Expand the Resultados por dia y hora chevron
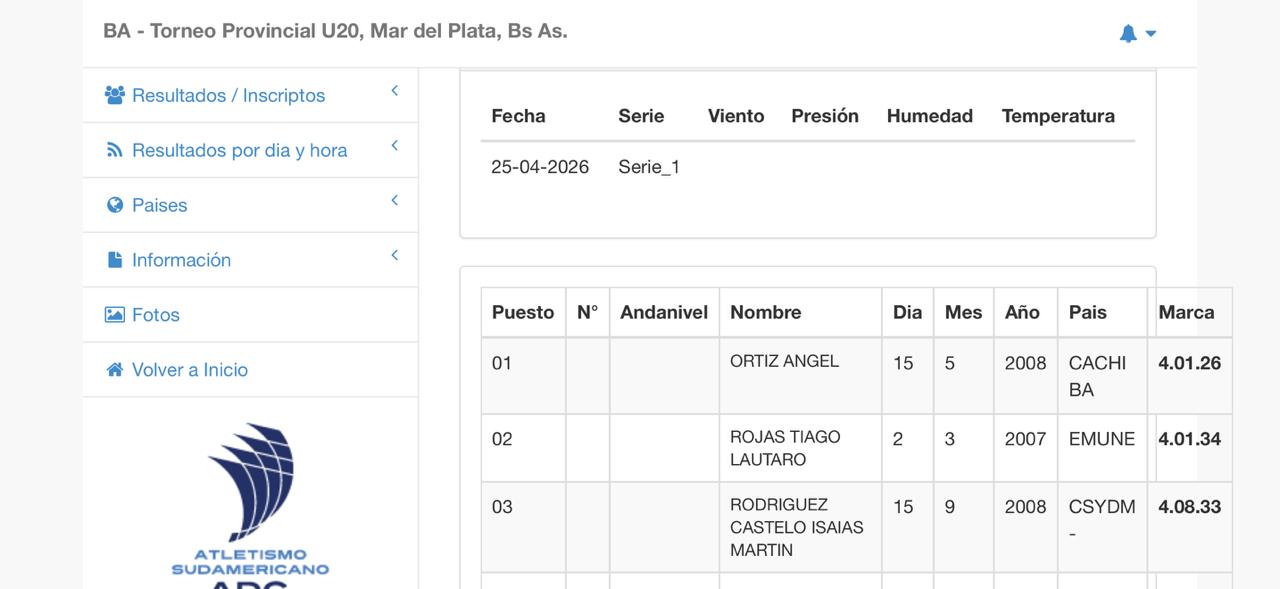Image resolution: width=1280 pixels, height=589 pixels. [395, 146]
